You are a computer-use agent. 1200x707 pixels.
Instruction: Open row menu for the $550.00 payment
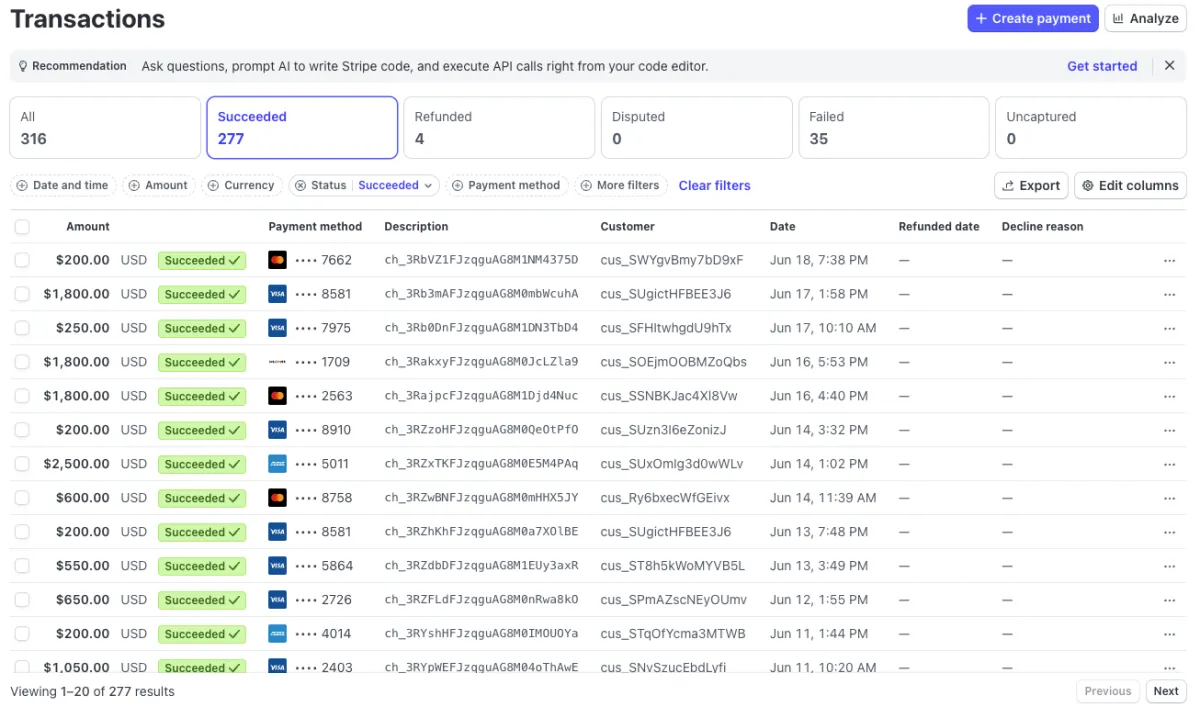pyautogui.click(x=1169, y=566)
